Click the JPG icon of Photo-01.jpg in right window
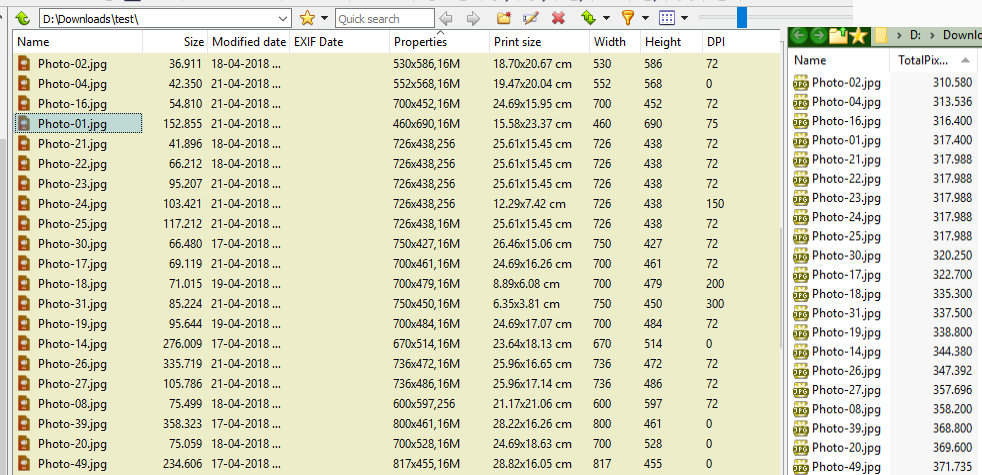 (801, 140)
